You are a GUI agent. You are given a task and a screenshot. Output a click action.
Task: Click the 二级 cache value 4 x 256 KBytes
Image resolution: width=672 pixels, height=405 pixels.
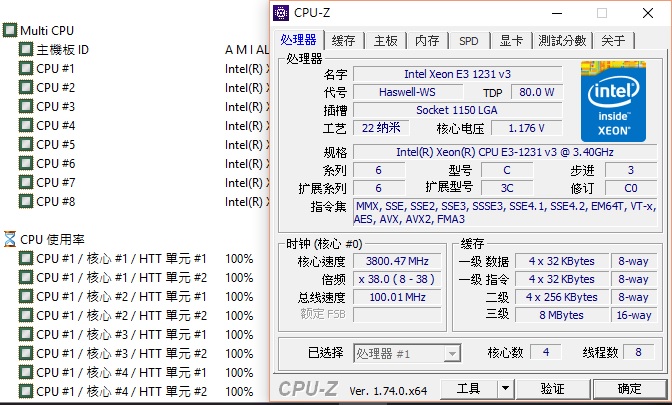(x=561, y=297)
